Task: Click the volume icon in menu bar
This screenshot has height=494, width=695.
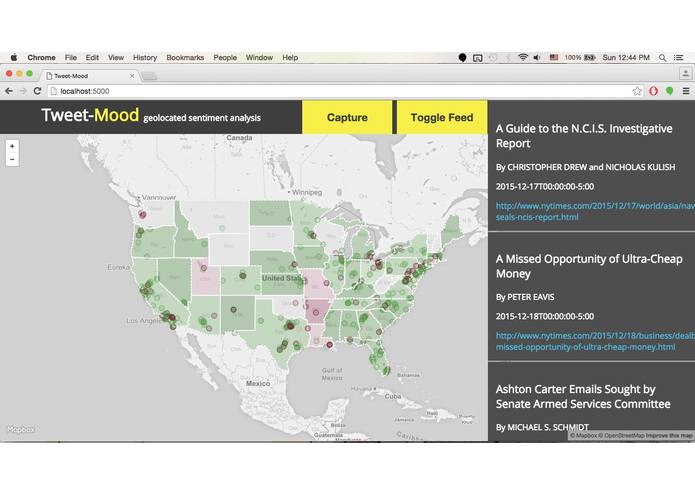Action: click(537, 58)
